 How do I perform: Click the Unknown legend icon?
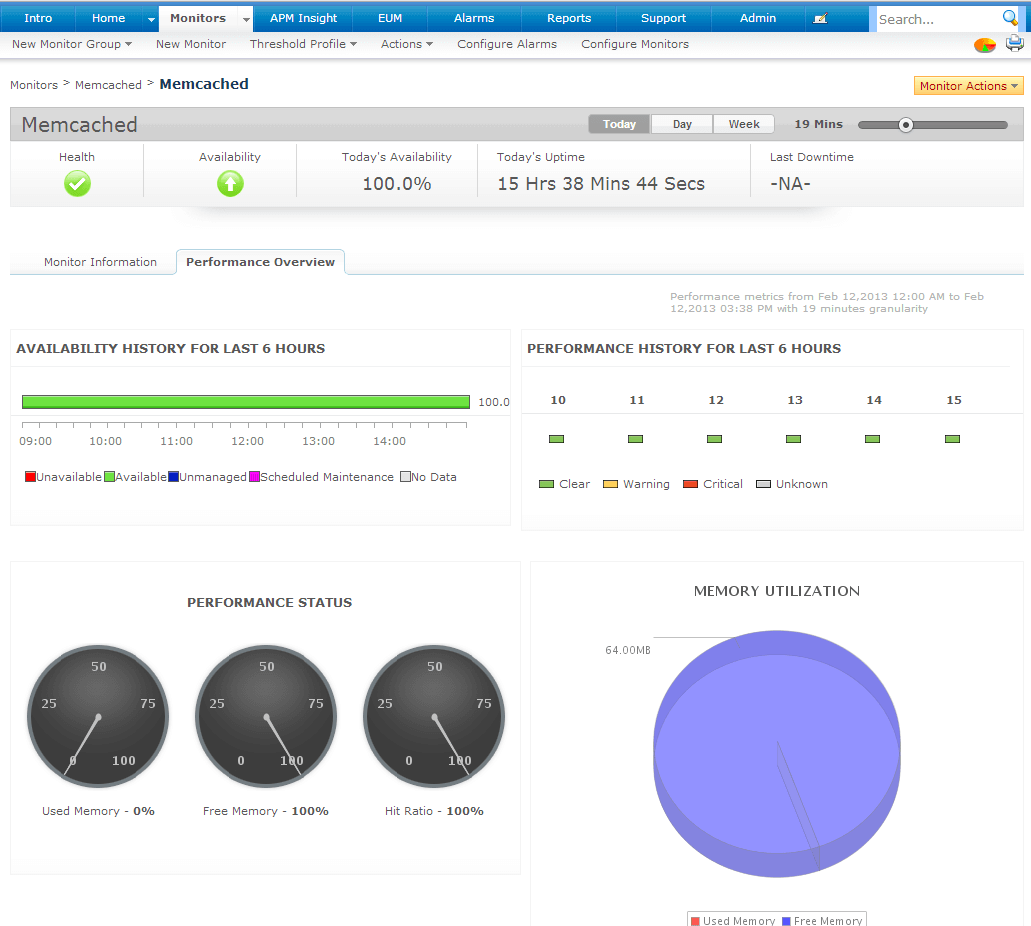763,484
